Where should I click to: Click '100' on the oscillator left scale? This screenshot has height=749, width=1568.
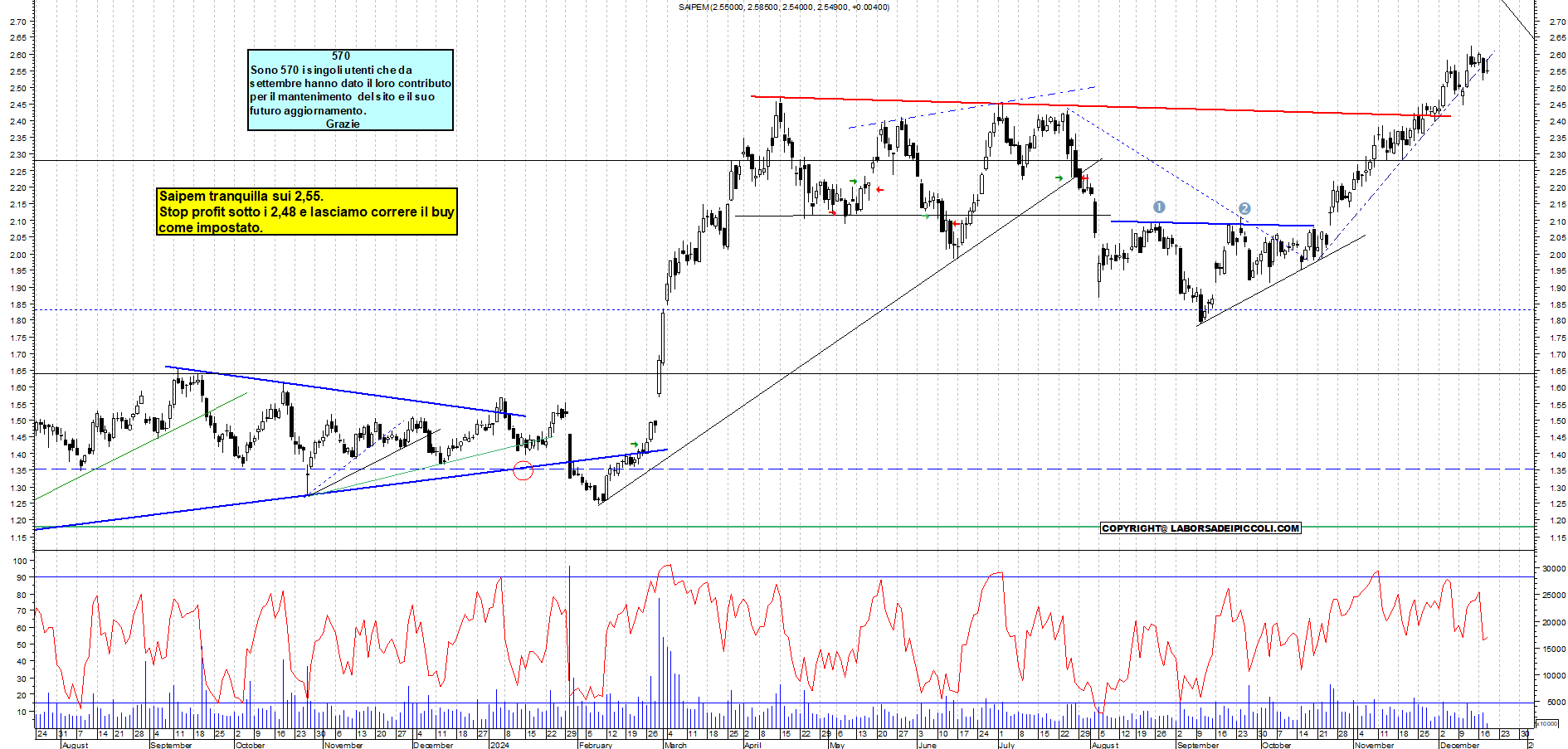coord(21,562)
